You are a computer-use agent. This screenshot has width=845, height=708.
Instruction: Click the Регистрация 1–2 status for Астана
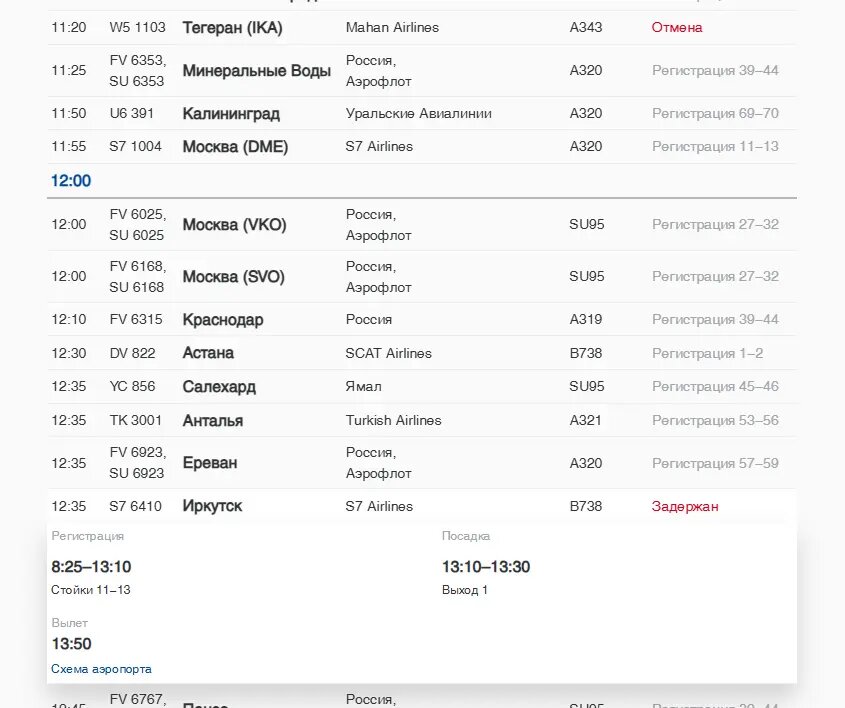708,353
